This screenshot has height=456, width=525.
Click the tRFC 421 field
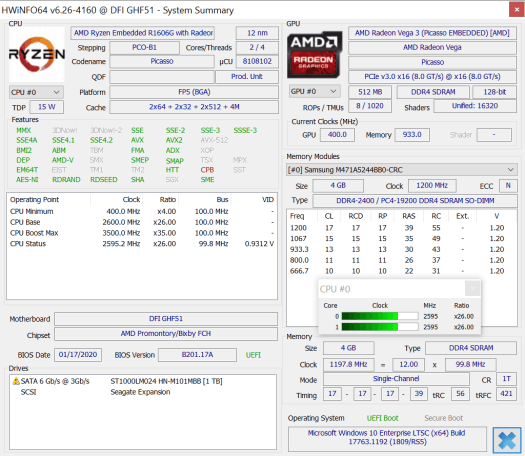pos(506,394)
